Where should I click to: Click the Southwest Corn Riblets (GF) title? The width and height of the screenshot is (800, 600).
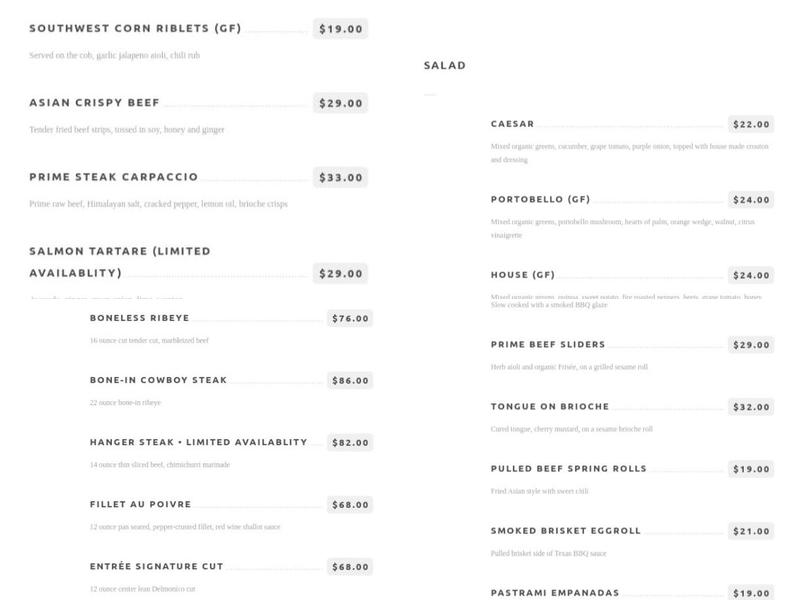(135, 29)
